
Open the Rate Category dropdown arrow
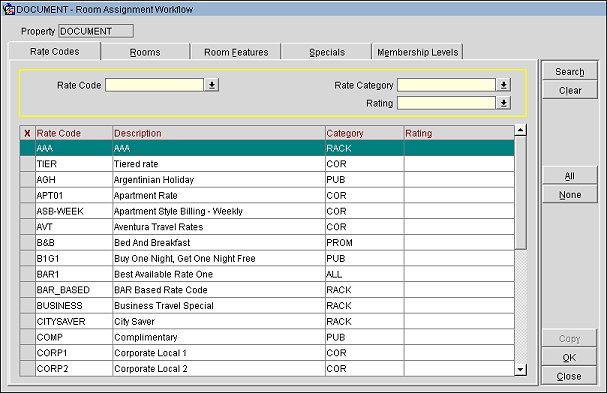[504, 85]
